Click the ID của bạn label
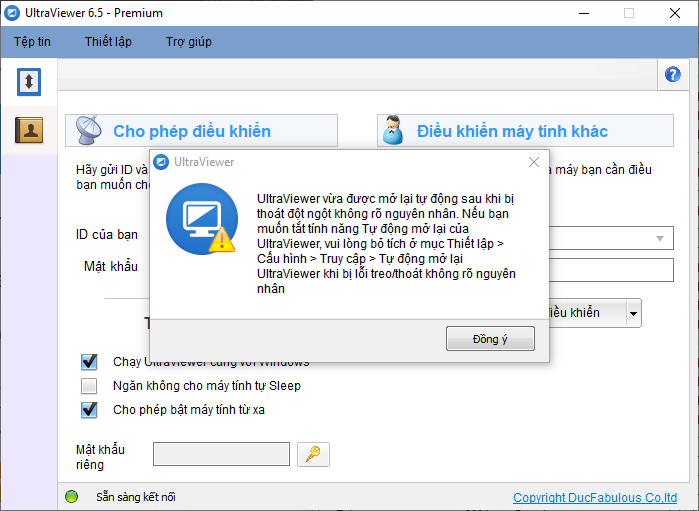 pyautogui.click(x=107, y=235)
